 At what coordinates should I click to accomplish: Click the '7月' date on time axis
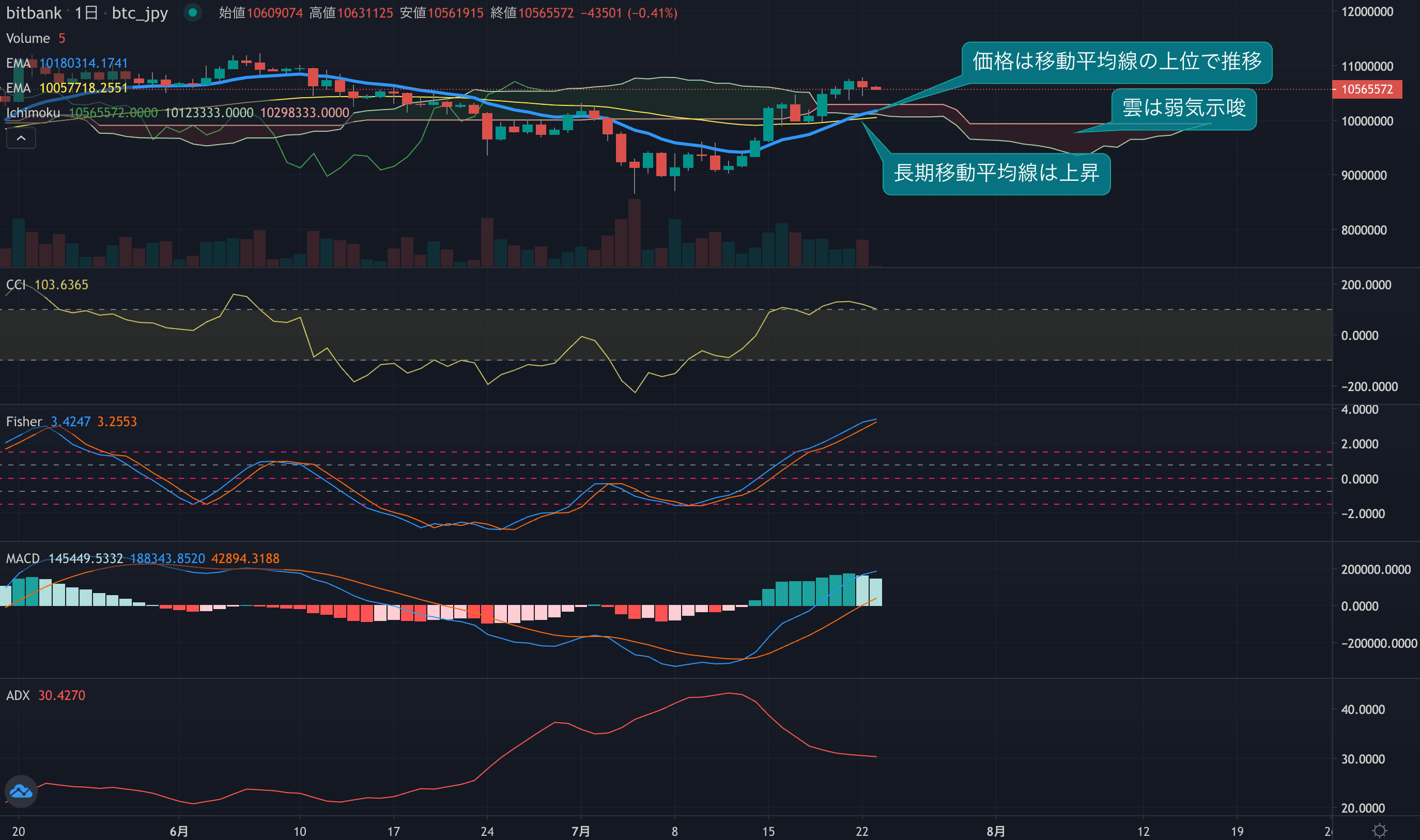[x=580, y=831]
